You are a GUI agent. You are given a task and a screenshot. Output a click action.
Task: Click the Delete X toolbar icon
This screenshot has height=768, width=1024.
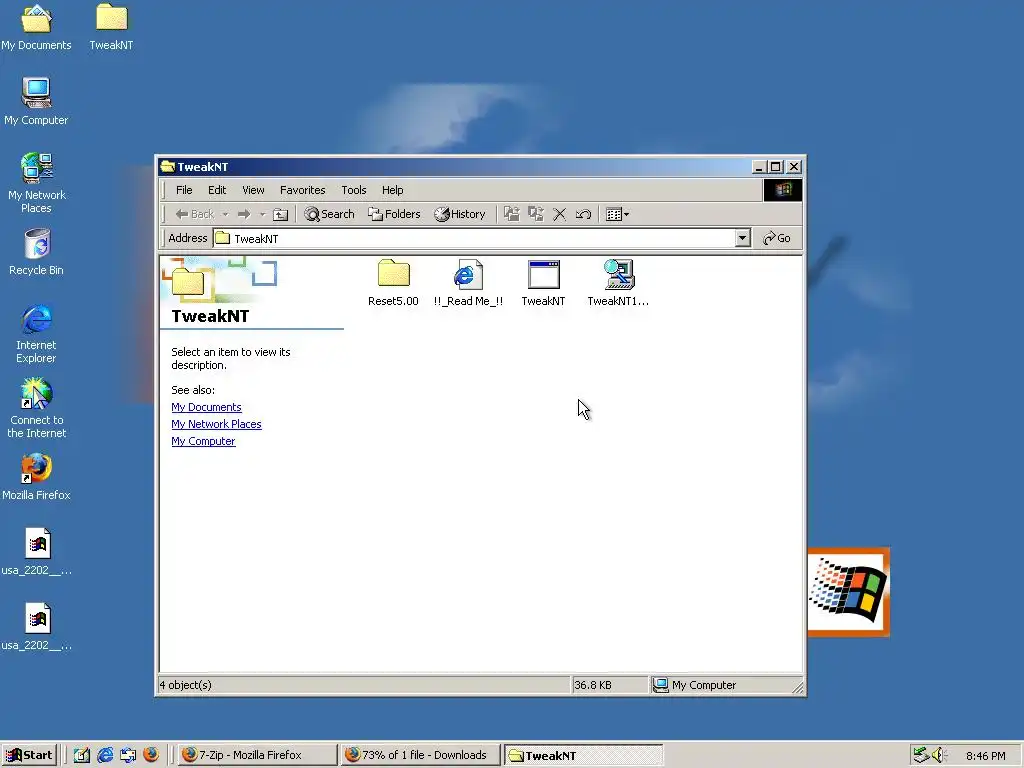click(559, 214)
